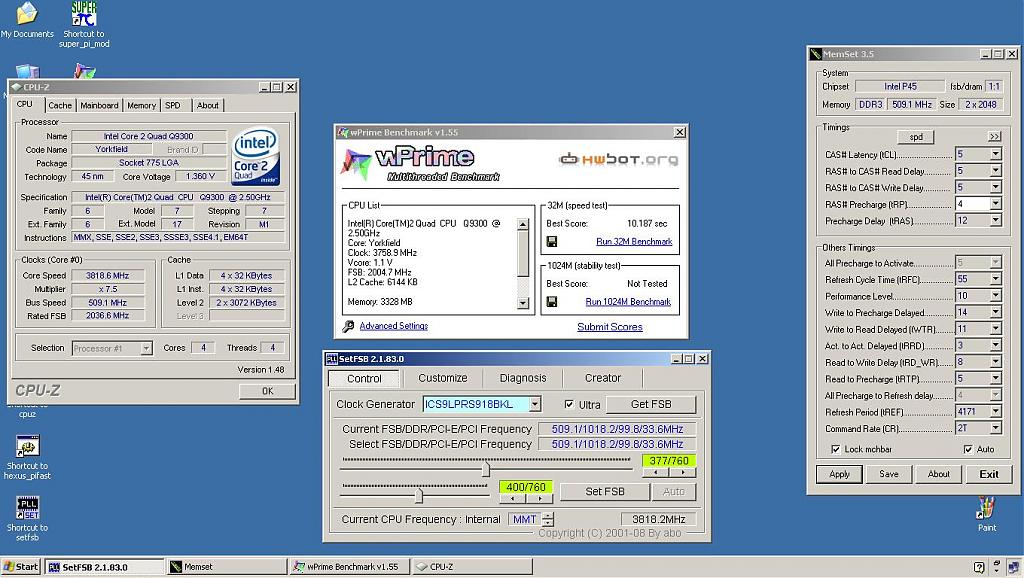1024x578 pixels.
Task: Click the hwbot.org logo
Action: point(618,159)
